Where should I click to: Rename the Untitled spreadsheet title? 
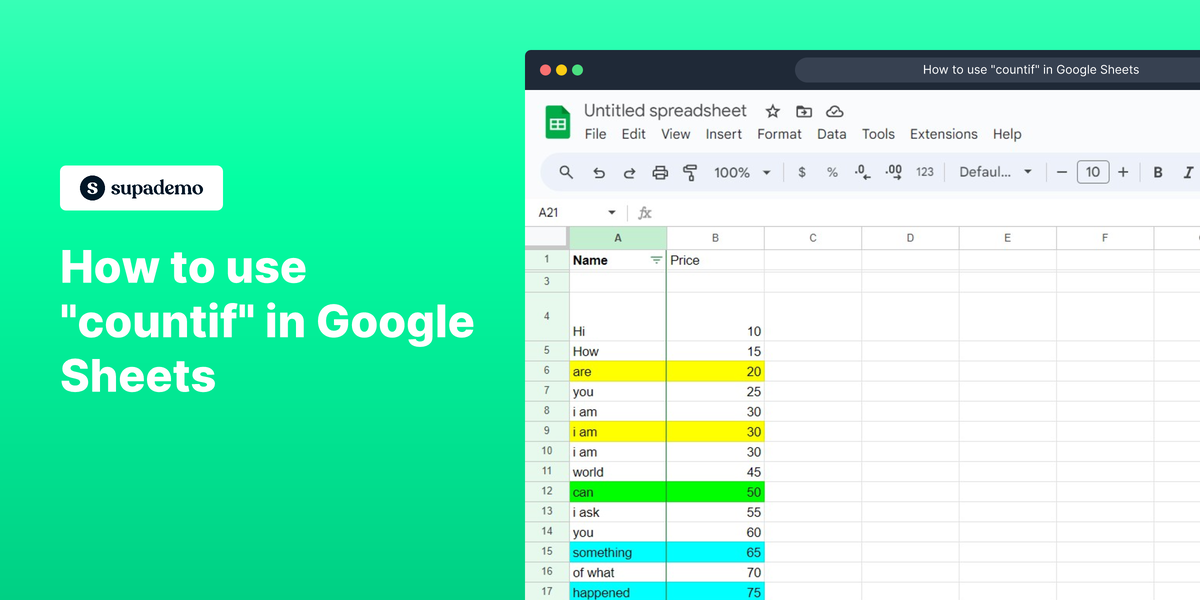coord(665,111)
